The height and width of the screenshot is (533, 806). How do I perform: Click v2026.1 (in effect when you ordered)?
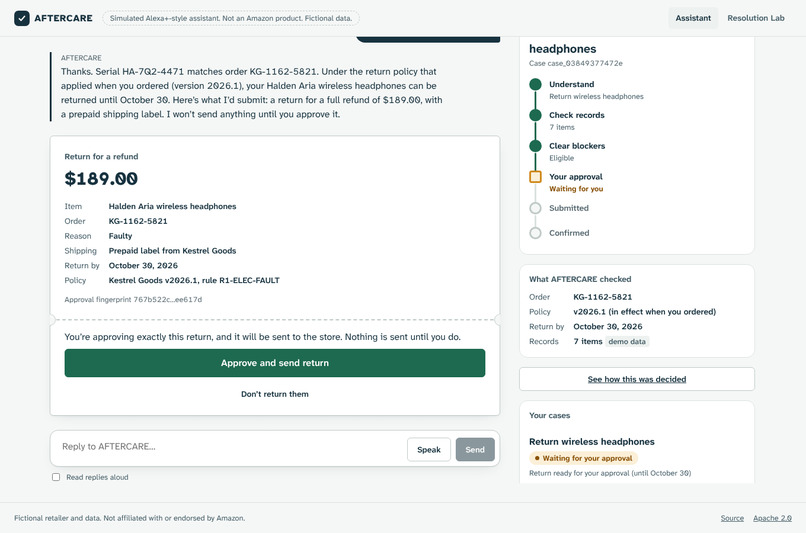click(645, 311)
